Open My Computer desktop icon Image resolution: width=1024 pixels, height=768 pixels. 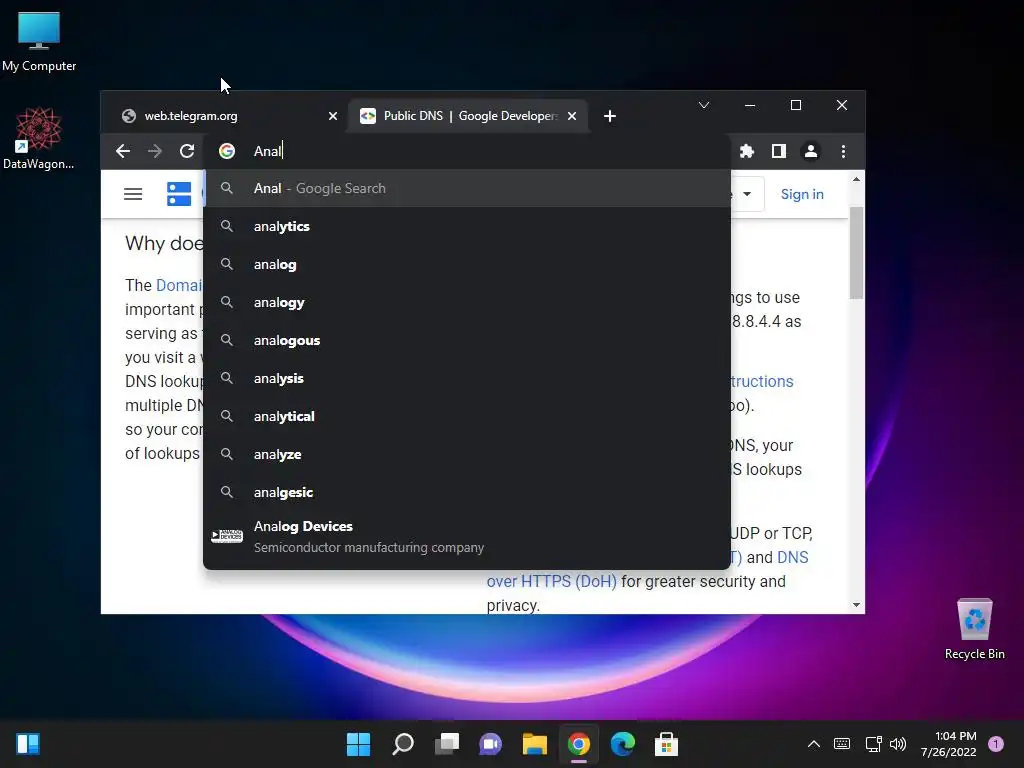39,41
